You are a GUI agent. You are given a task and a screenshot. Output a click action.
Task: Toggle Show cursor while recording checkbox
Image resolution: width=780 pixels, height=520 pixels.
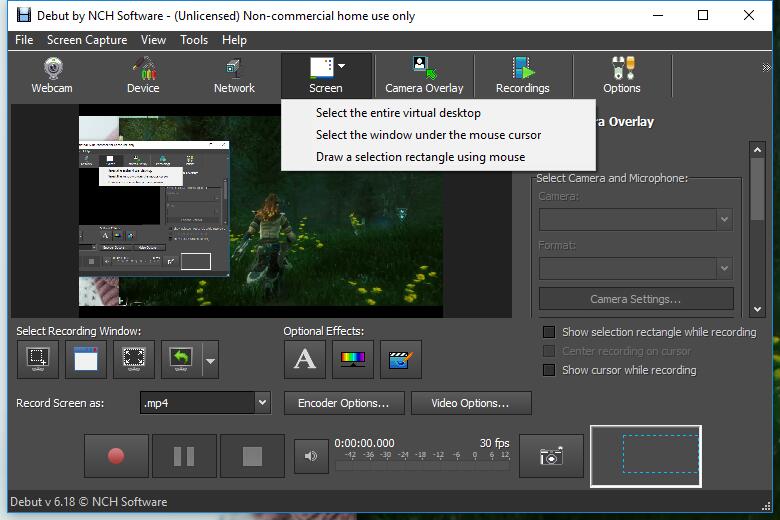548,370
